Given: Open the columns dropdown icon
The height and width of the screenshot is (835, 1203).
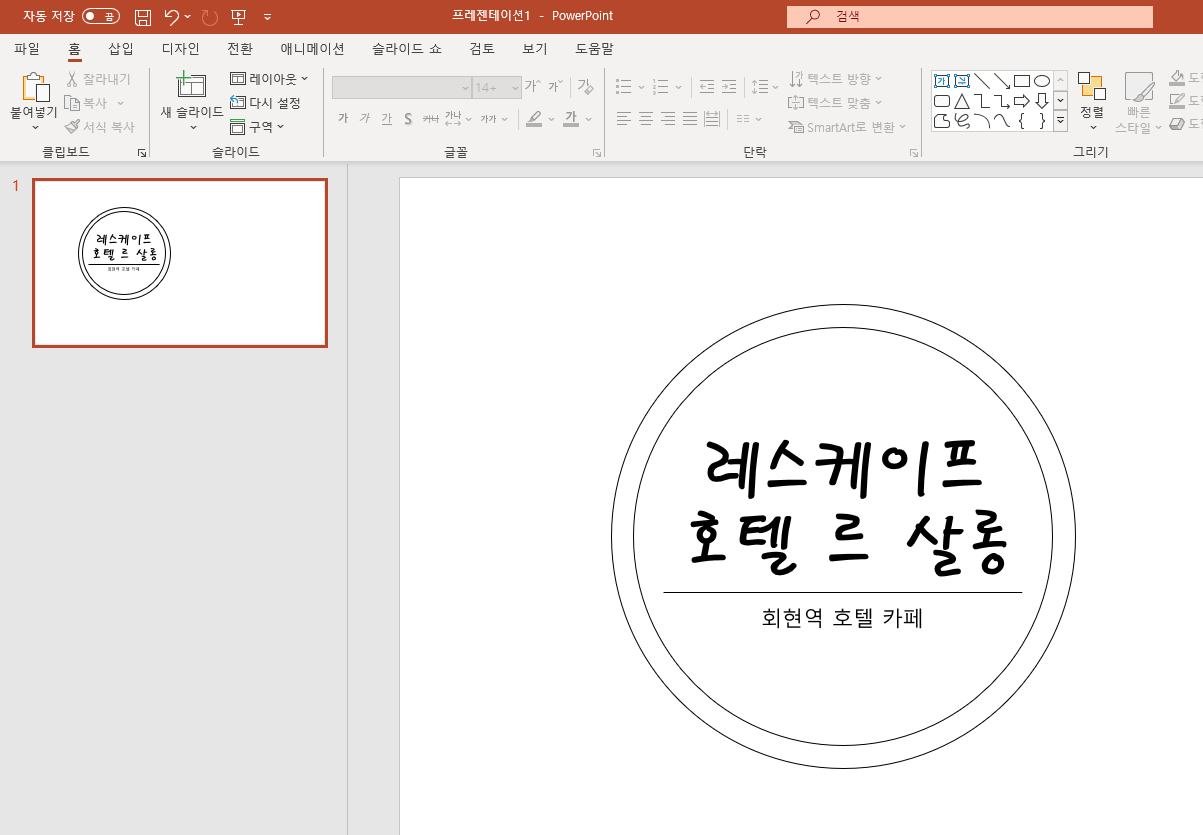Looking at the screenshot, I should [749, 119].
